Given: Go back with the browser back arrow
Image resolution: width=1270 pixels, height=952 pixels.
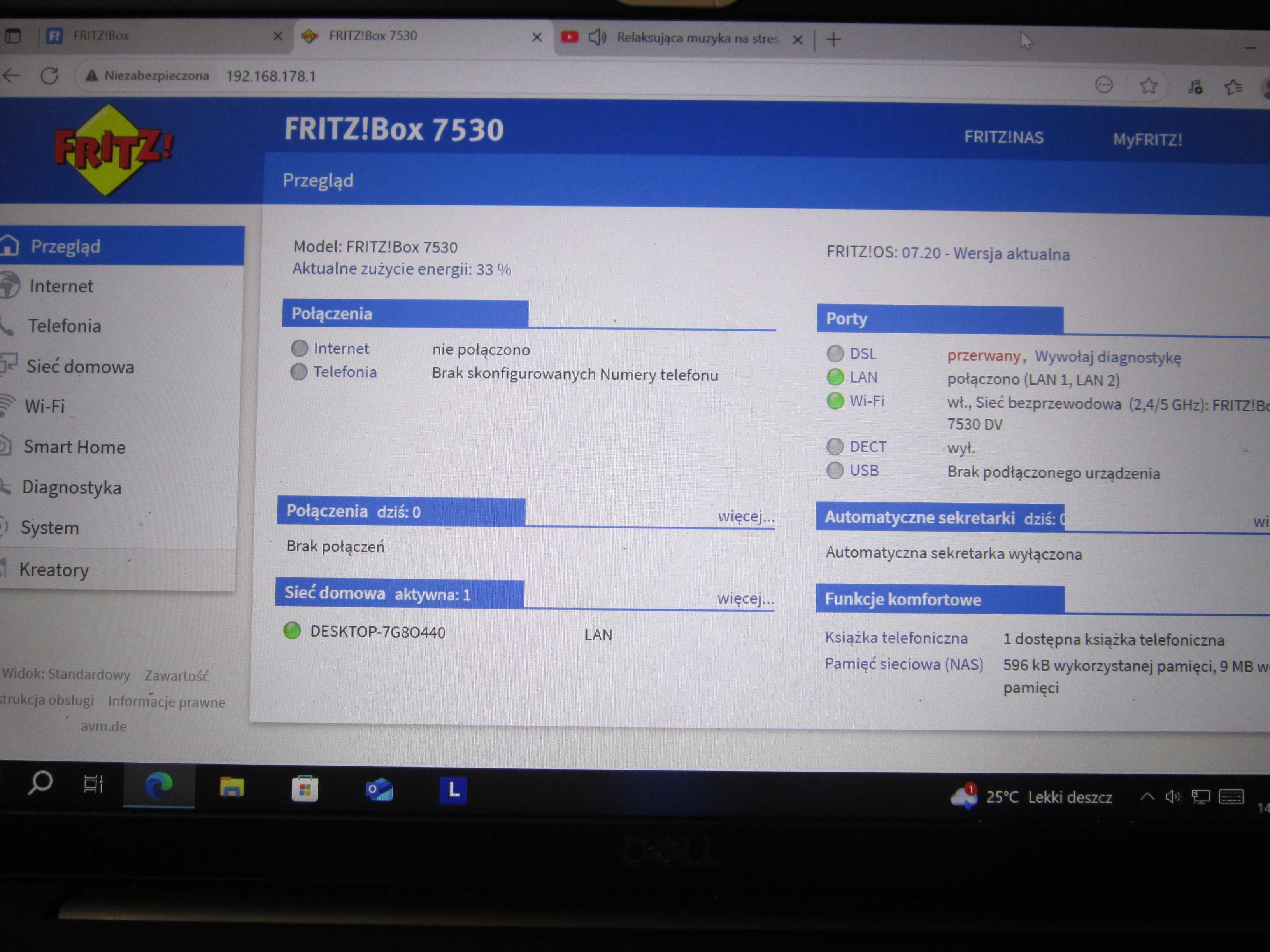Looking at the screenshot, I should point(11,75).
